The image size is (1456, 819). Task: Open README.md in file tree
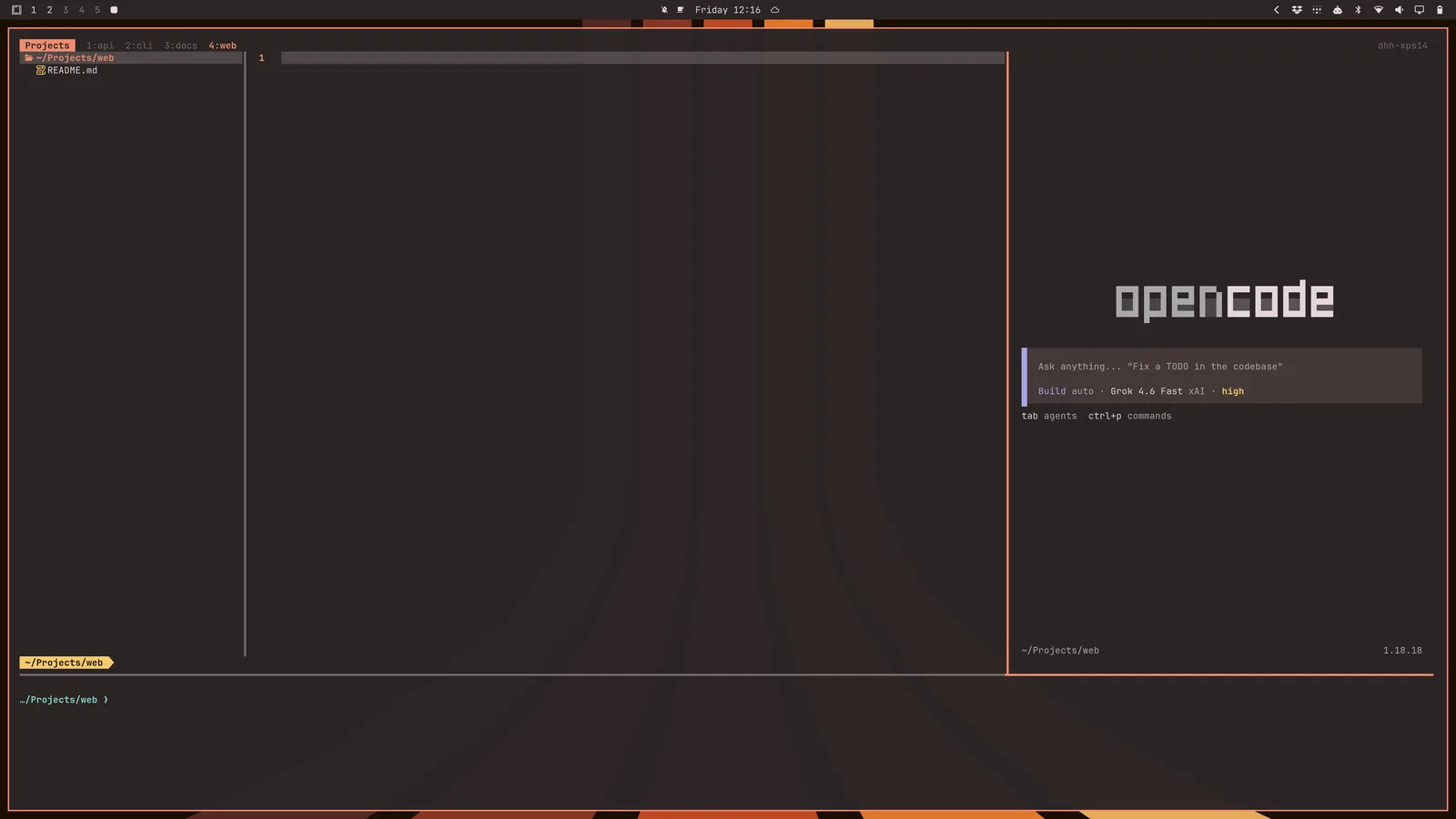pos(72,70)
